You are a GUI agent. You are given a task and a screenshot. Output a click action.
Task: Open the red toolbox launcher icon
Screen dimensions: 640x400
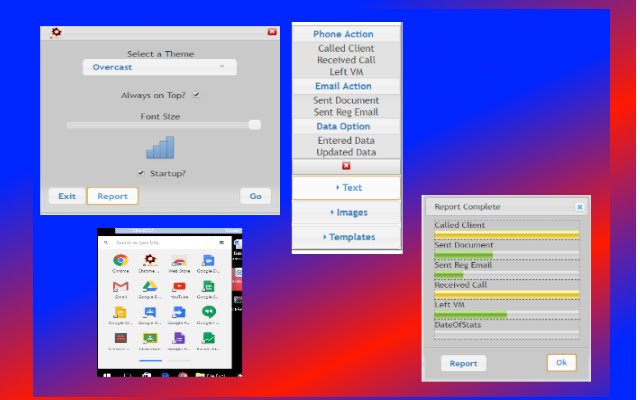[120, 338]
